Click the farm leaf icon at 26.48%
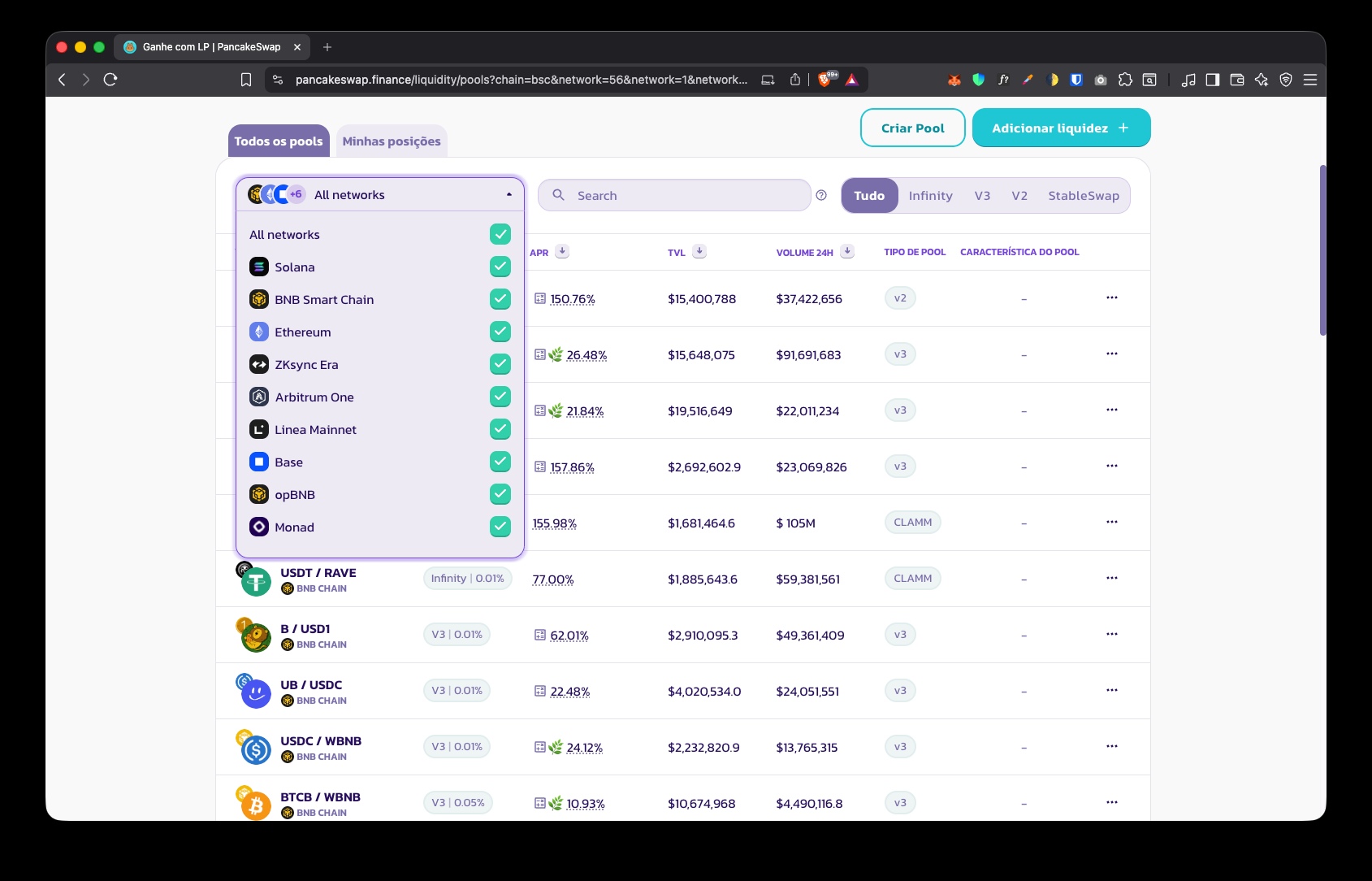 [x=556, y=354]
